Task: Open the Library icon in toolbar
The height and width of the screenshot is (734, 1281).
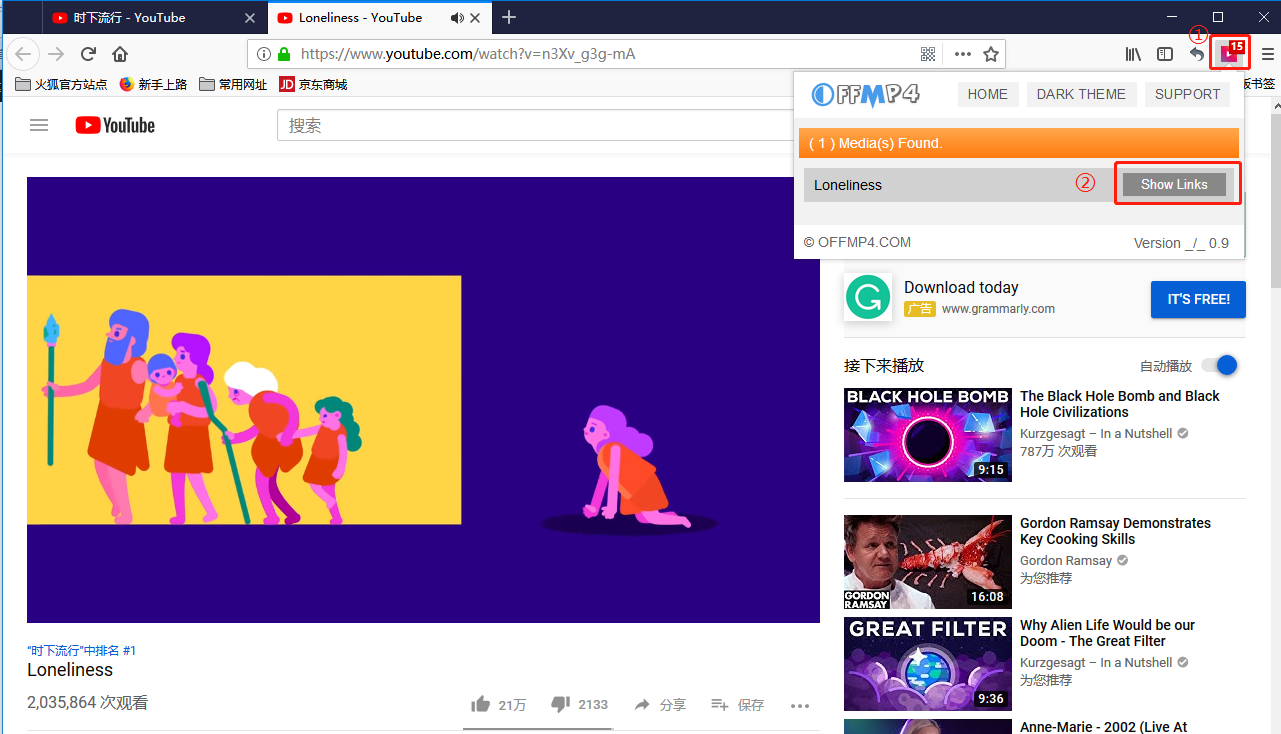Action: [x=1133, y=54]
